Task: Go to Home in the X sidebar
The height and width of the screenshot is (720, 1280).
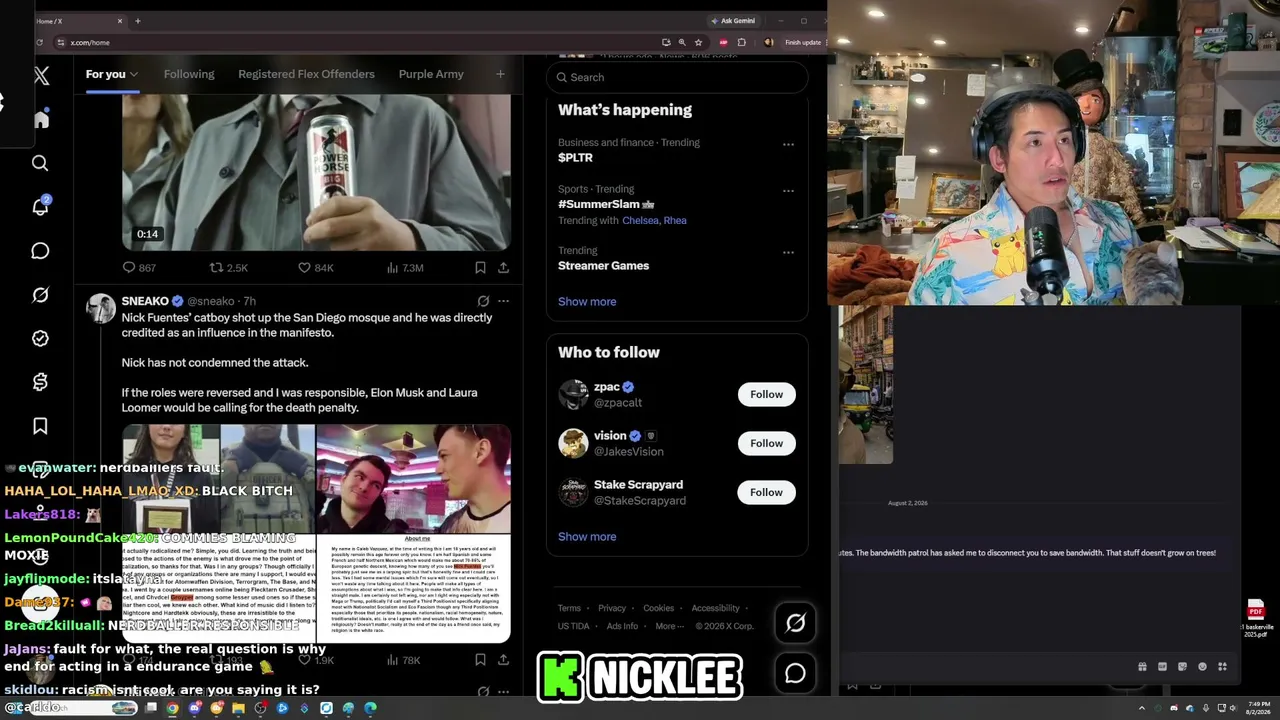Action: [41, 119]
